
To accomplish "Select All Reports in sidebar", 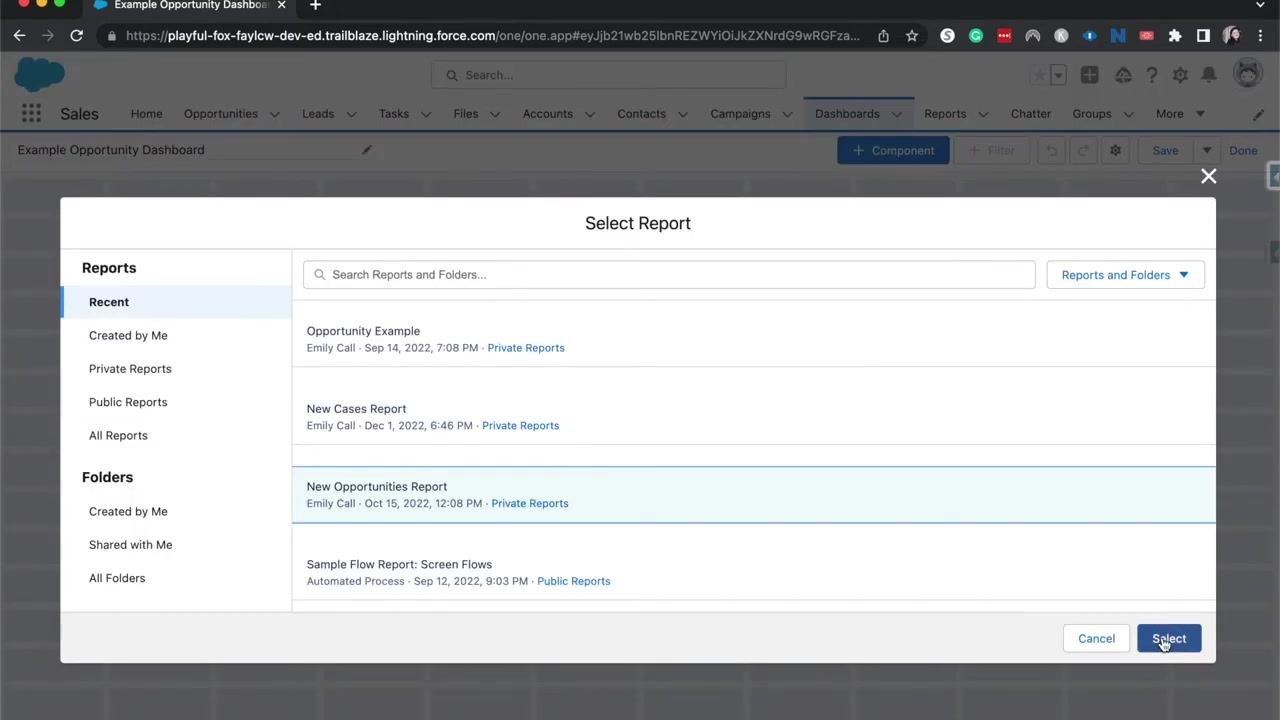I will pos(118,436).
